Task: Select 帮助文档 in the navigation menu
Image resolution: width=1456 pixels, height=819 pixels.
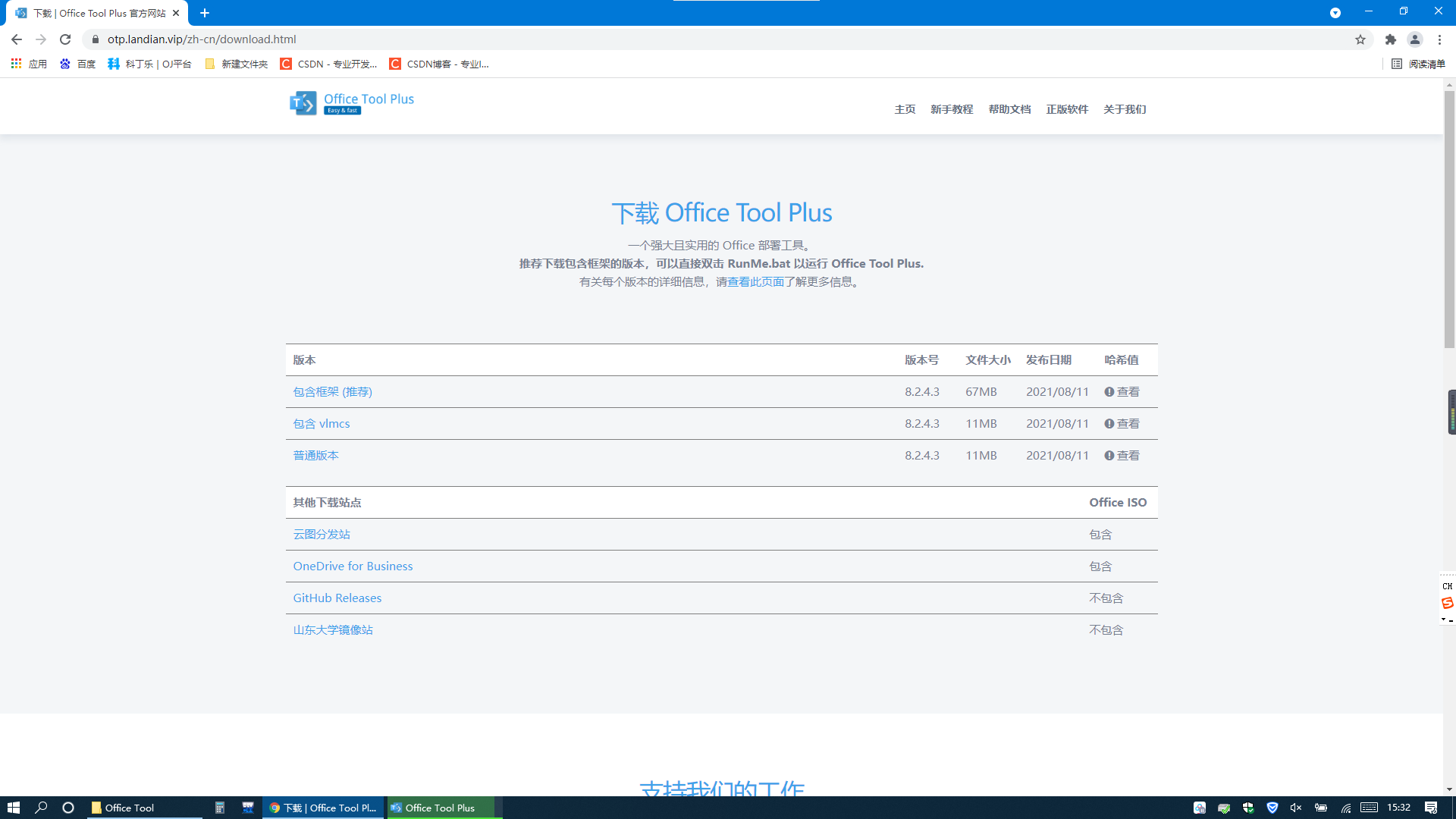Action: 1009,109
